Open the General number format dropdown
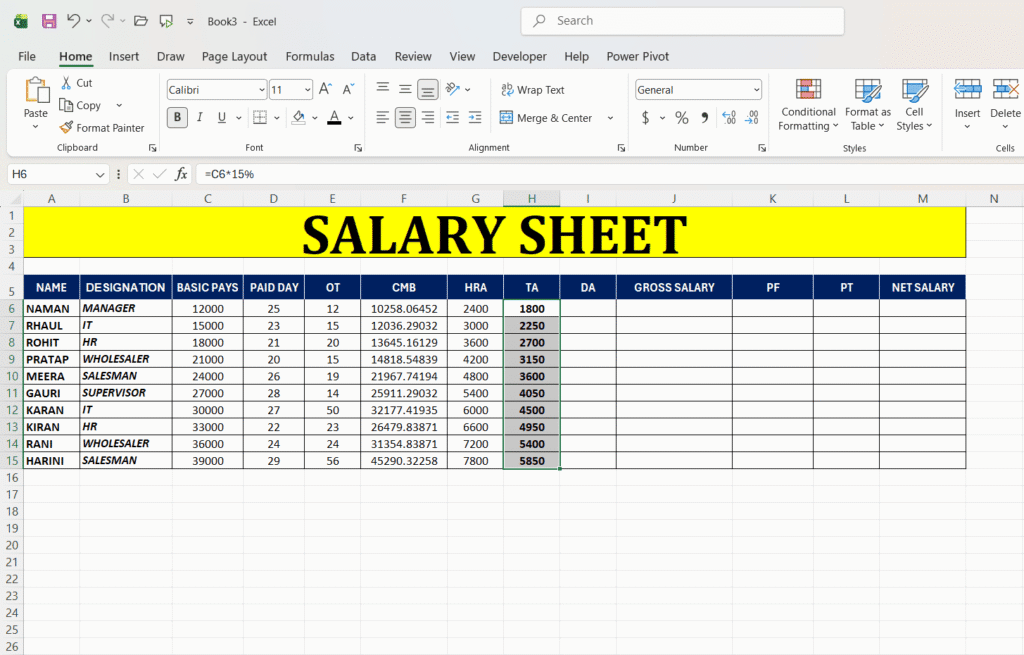Viewport: 1024px width, 655px height. point(756,89)
